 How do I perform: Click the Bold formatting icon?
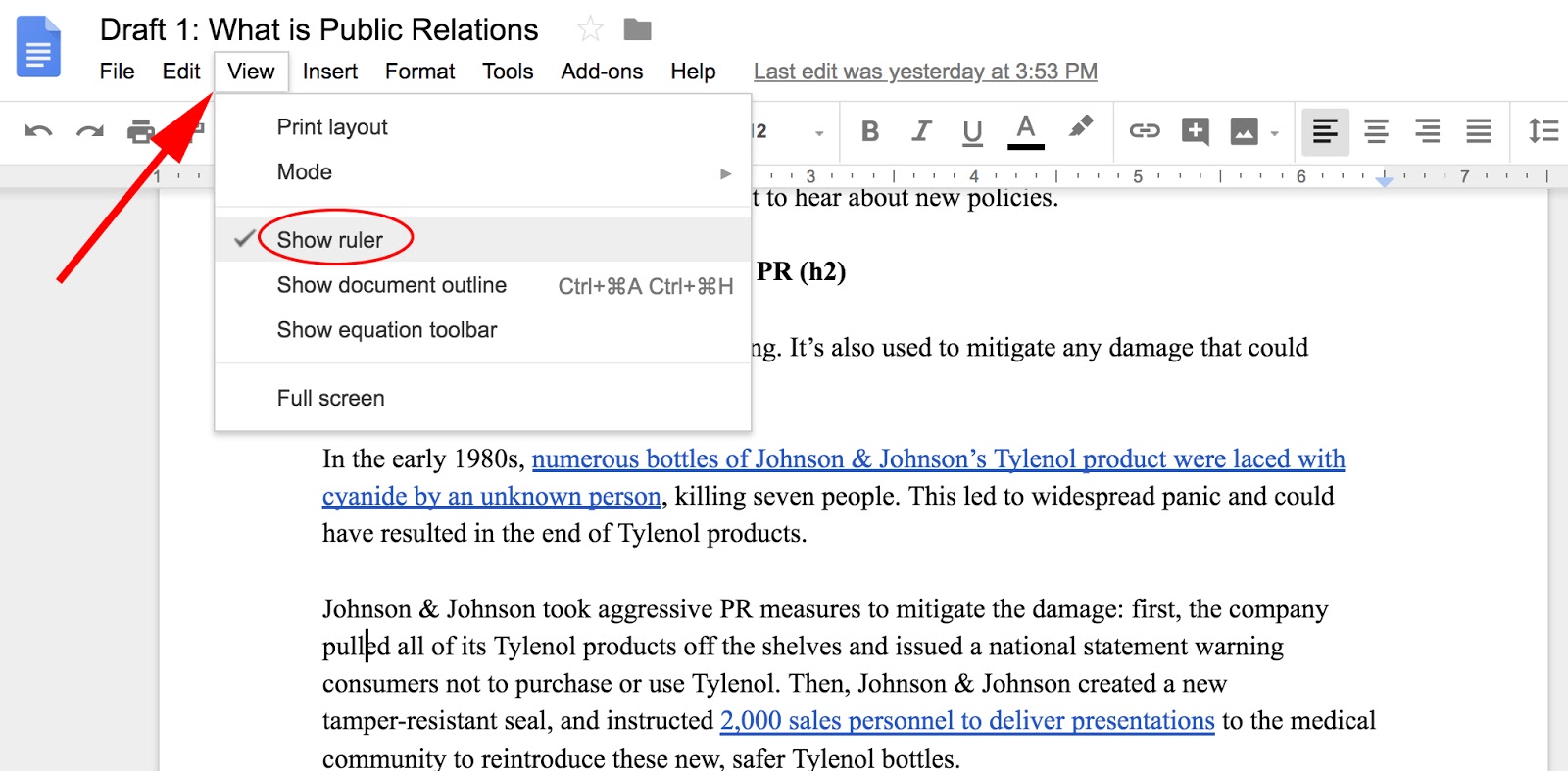click(x=869, y=131)
